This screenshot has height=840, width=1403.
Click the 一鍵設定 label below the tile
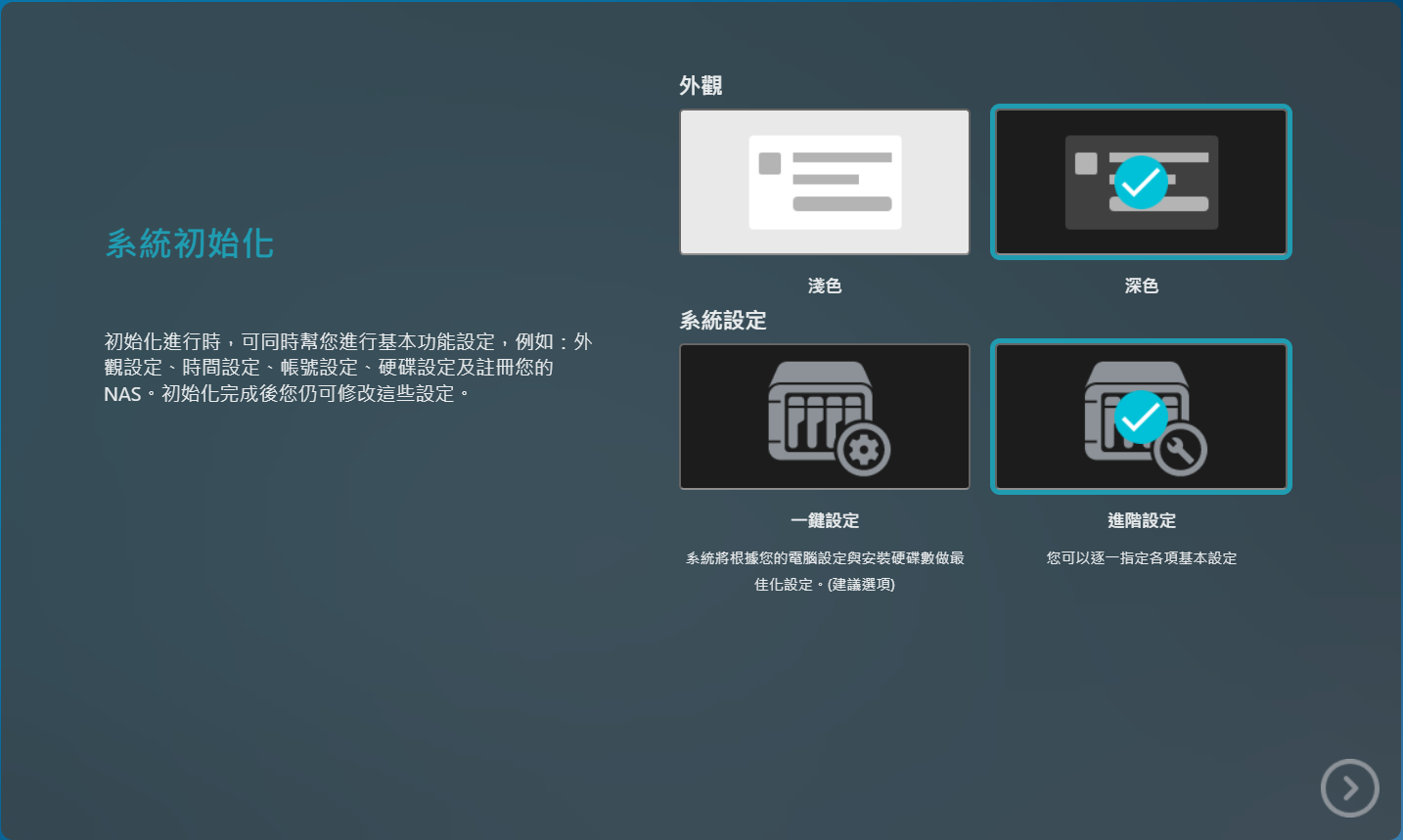[825, 520]
